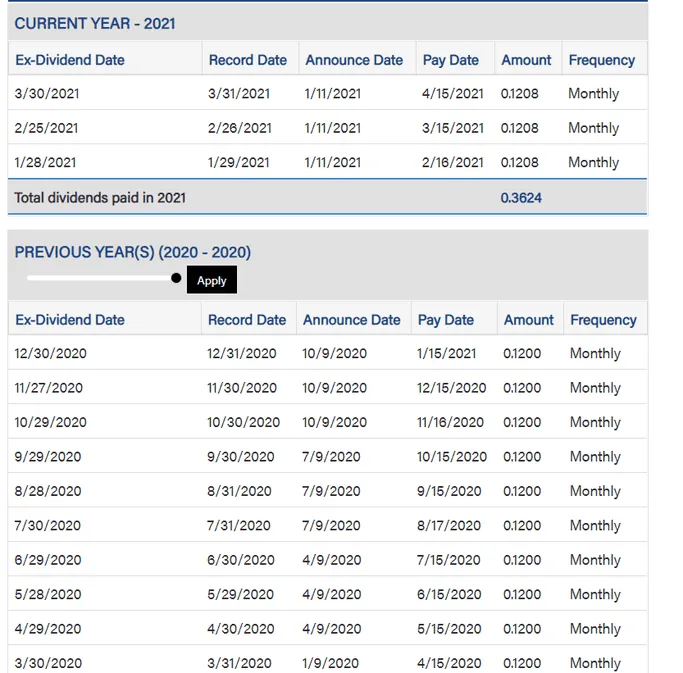Click the Apply button
The height and width of the screenshot is (673, 683).
[212, 280]
